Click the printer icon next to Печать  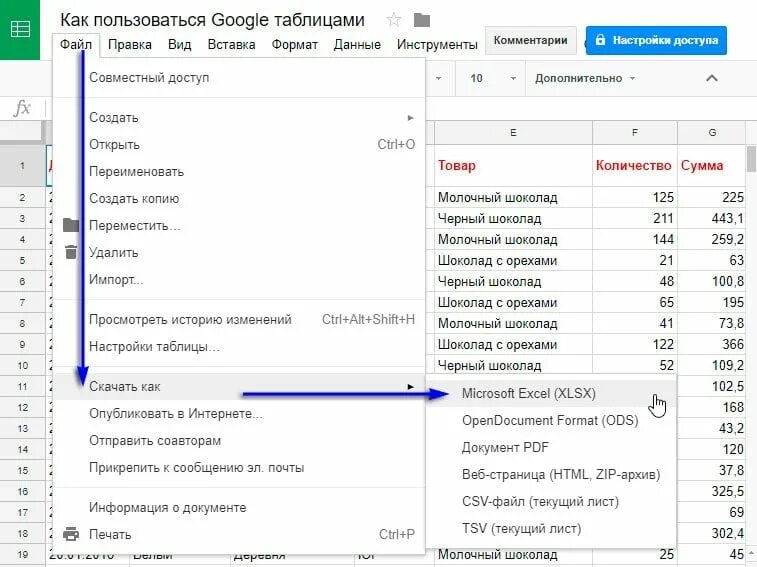click(x=71, y=534)
